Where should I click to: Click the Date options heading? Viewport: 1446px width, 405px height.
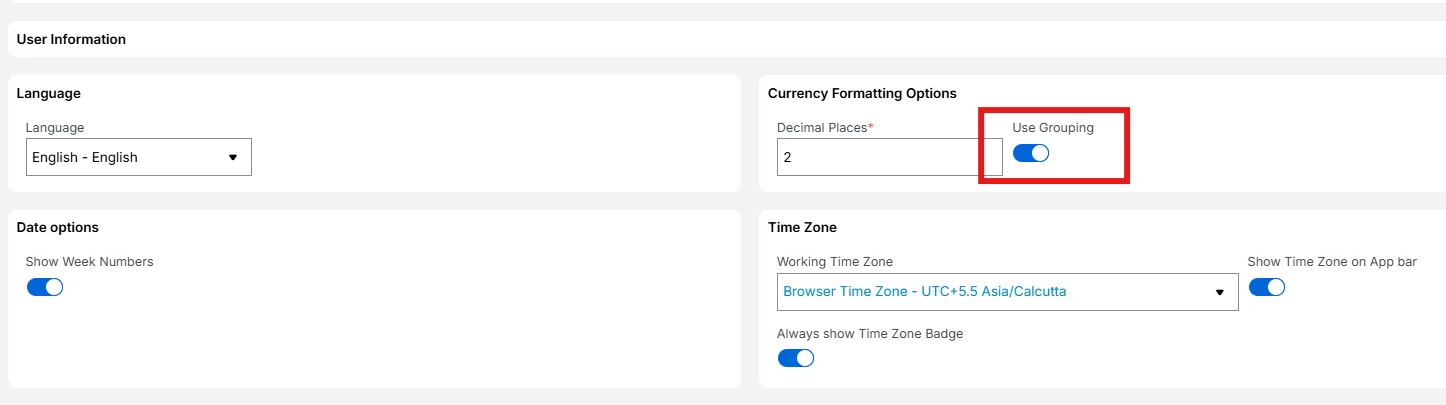(x=57, y=228)
